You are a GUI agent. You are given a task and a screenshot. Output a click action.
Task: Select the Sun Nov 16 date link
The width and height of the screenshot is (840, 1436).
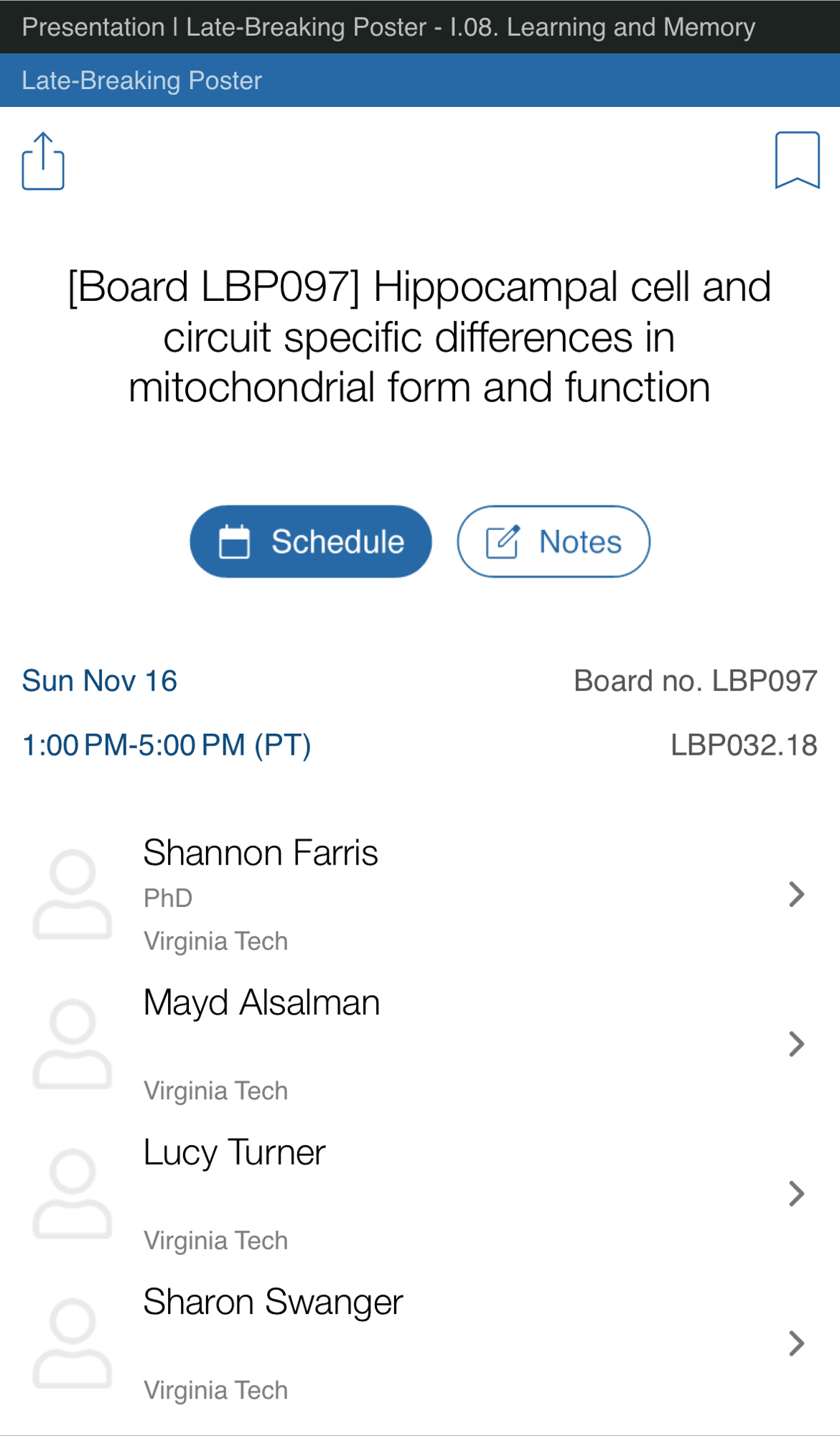pyautogui.click(x=100, y=681)
